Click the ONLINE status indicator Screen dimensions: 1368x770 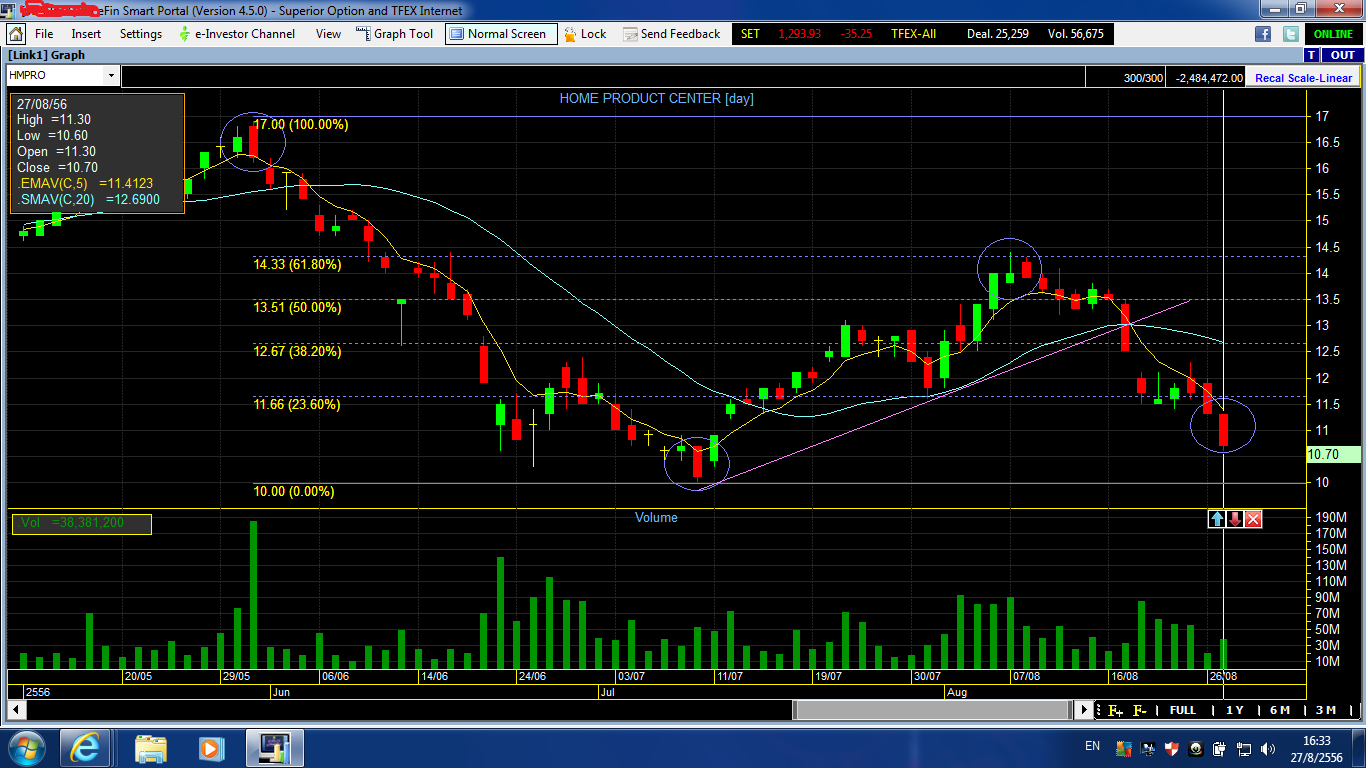[1333, 34]
